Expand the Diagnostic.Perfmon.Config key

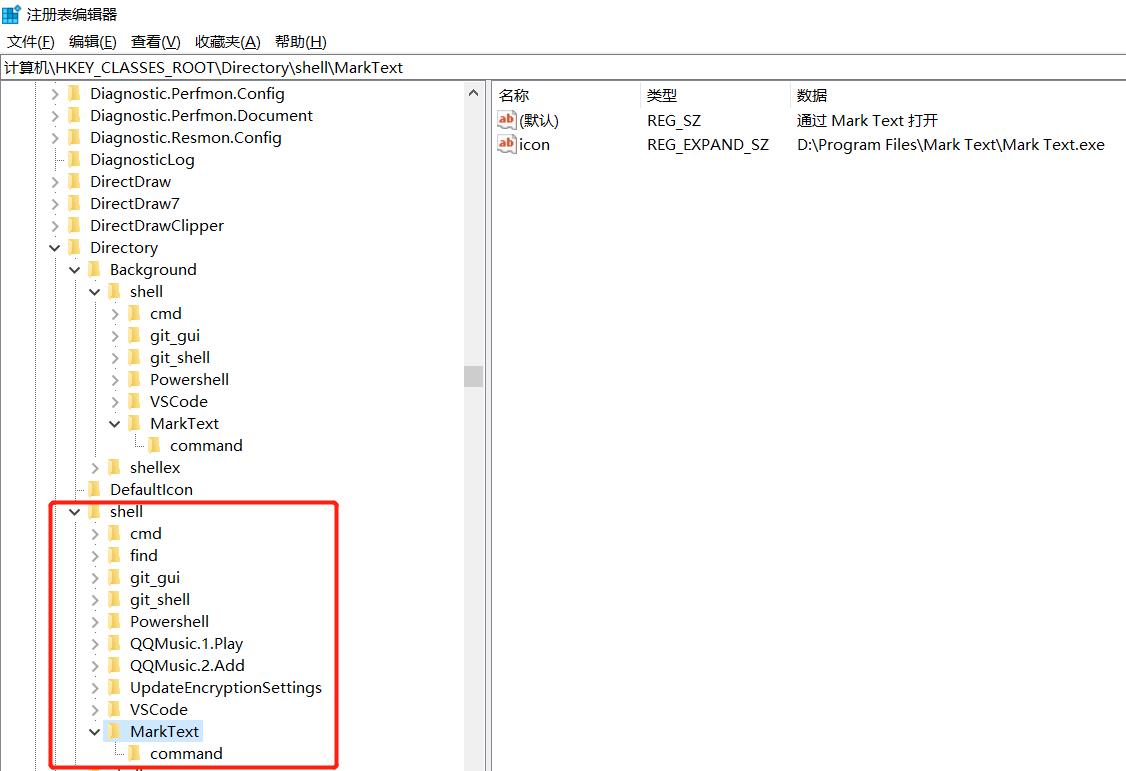pos(55,94)
